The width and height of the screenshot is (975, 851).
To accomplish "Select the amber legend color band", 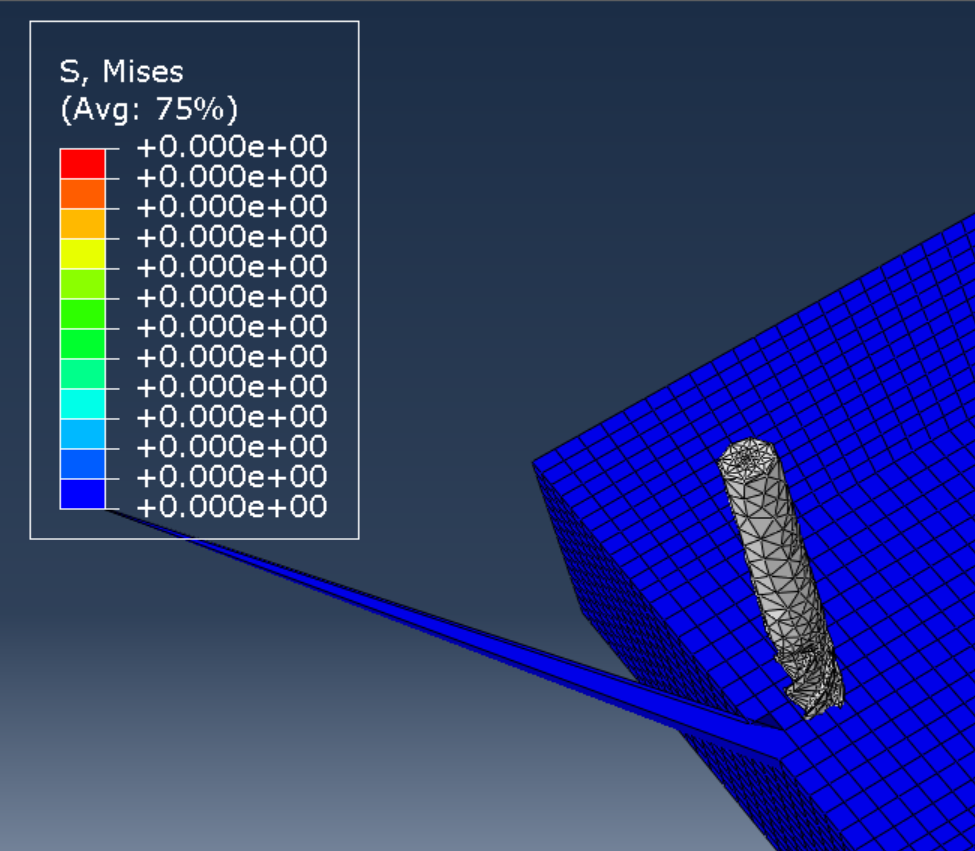I will click(83, 223).
